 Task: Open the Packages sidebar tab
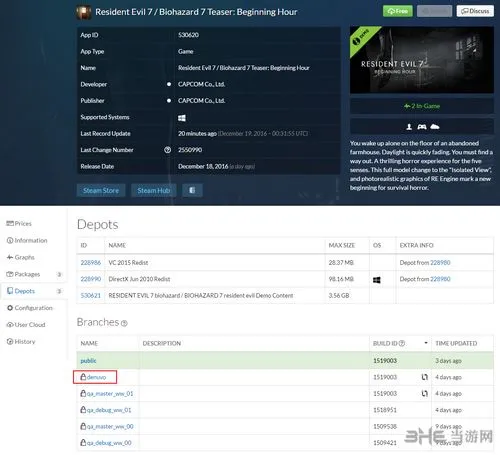click(x=23, y=274)
